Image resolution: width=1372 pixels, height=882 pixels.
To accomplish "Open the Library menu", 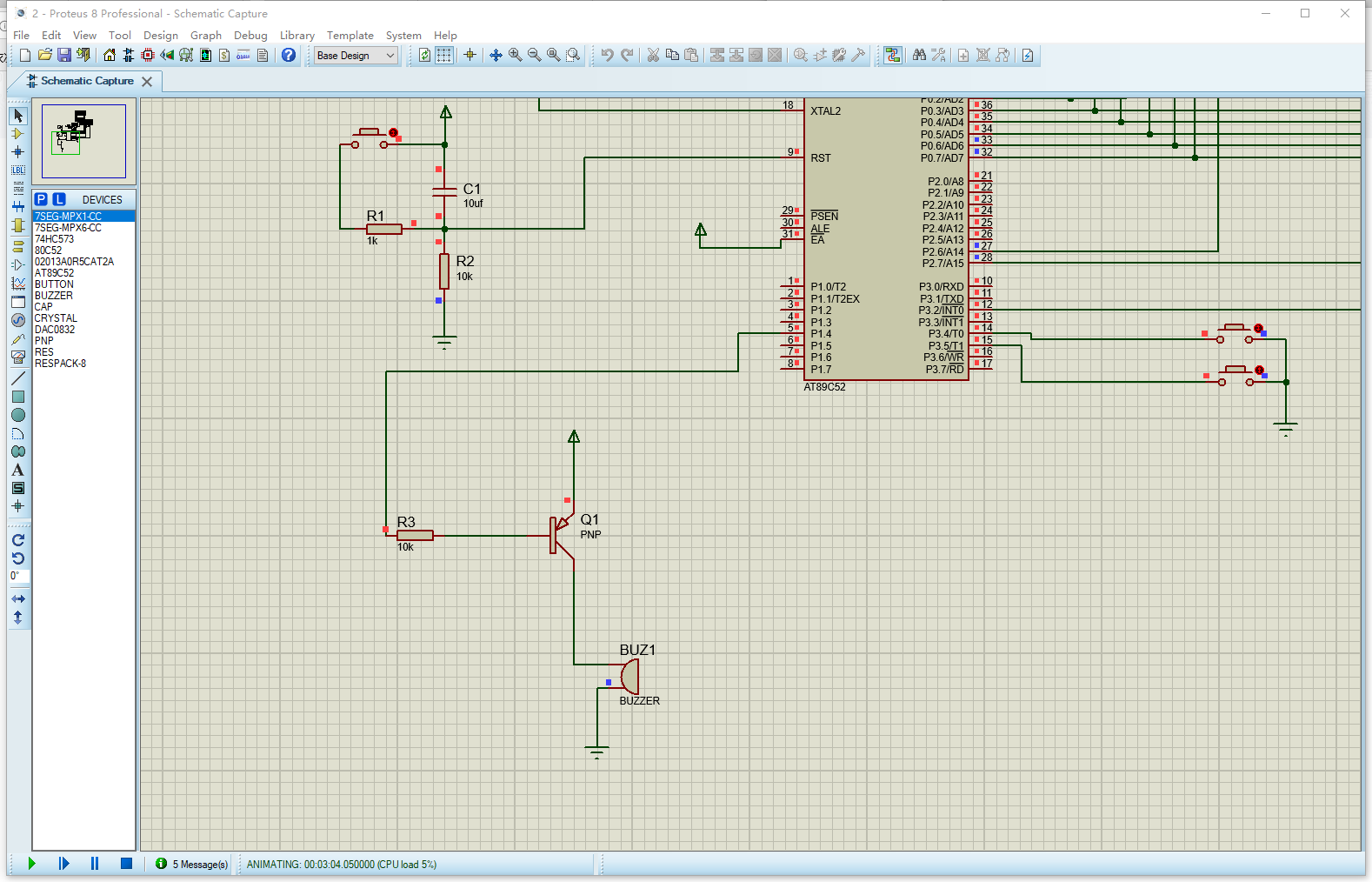I will coord(297,36).
